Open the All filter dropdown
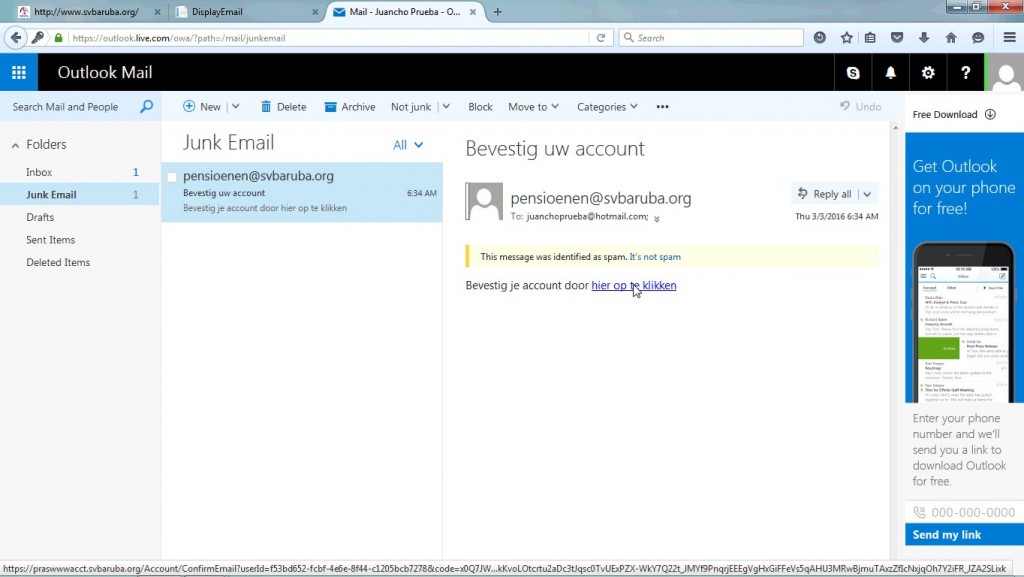1024x577 pixels. pos(408,145)
